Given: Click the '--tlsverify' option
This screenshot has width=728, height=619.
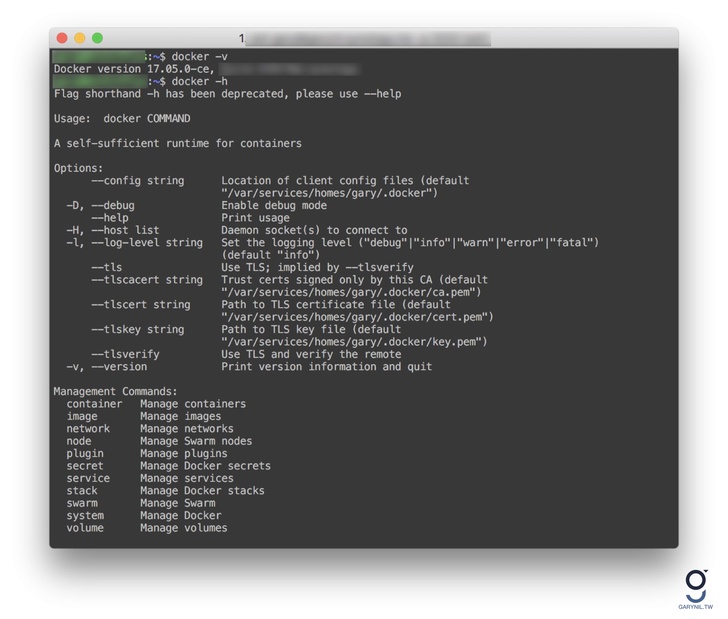Looking at the screenshot, I should 125,354.
